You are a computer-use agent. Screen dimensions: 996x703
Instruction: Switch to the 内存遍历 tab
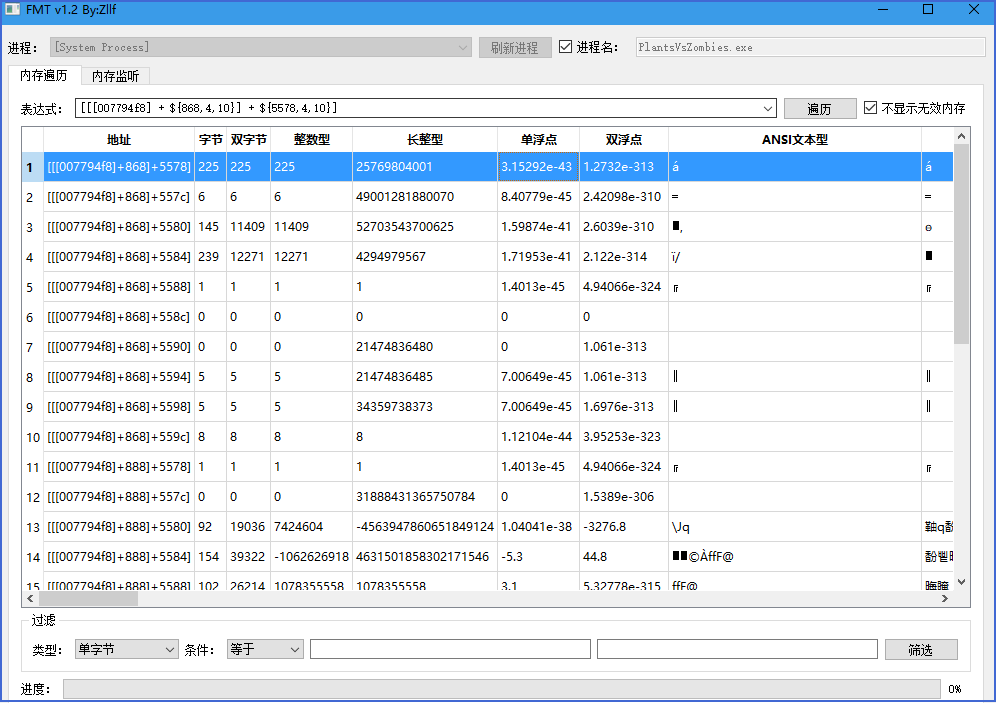pos(44,76)
